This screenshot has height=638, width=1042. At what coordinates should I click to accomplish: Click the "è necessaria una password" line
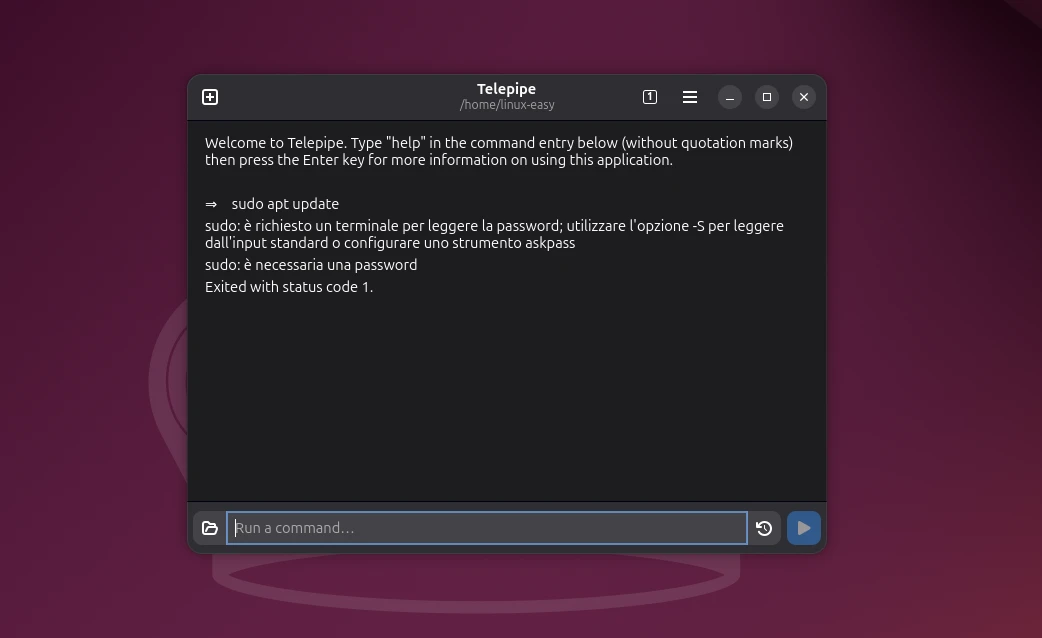coord(311,265)
